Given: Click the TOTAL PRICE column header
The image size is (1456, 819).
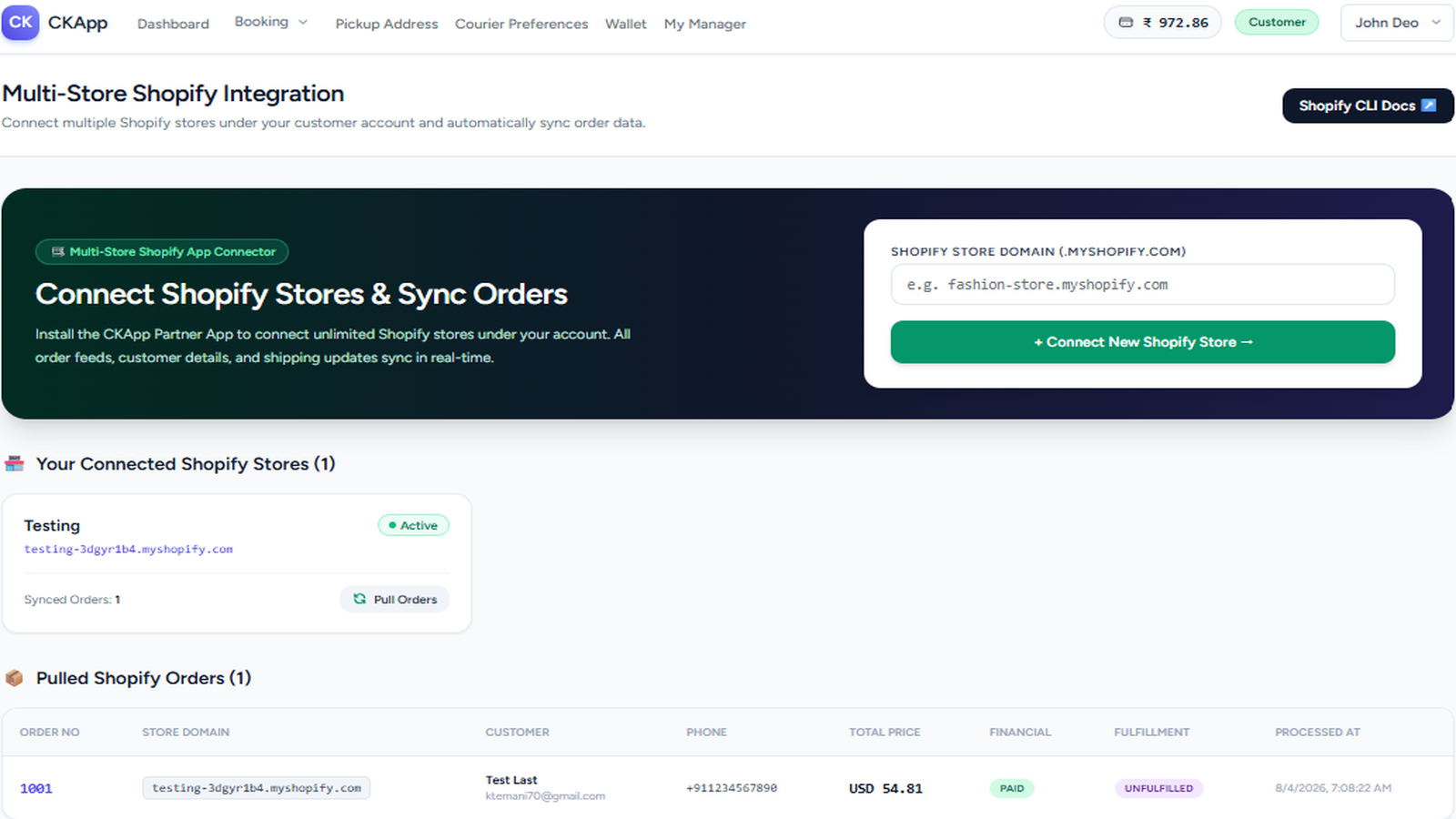Looking at the screenshot, I should (x=885, y=733).
